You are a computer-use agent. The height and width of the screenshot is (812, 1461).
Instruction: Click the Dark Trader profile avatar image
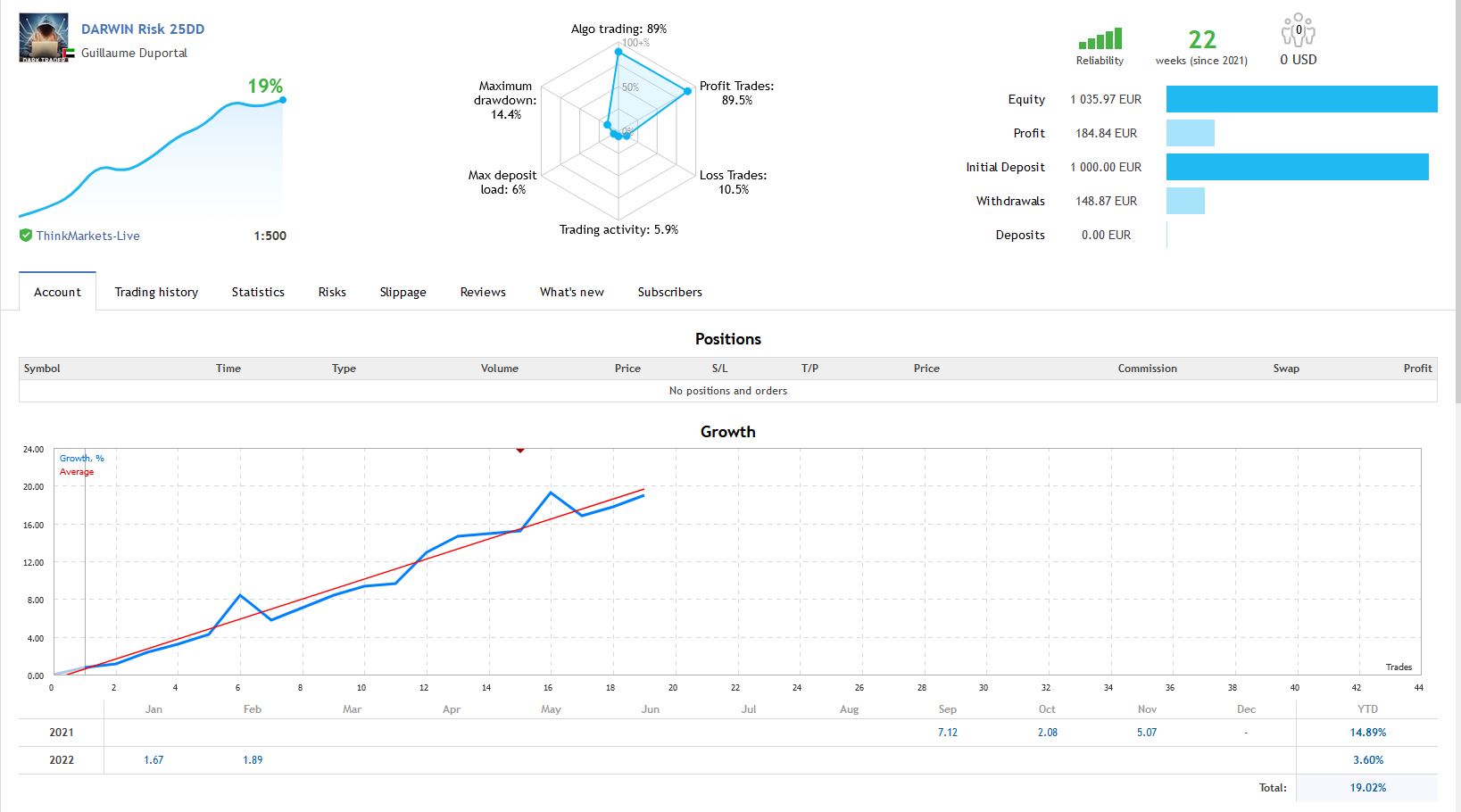pos(44,37)
